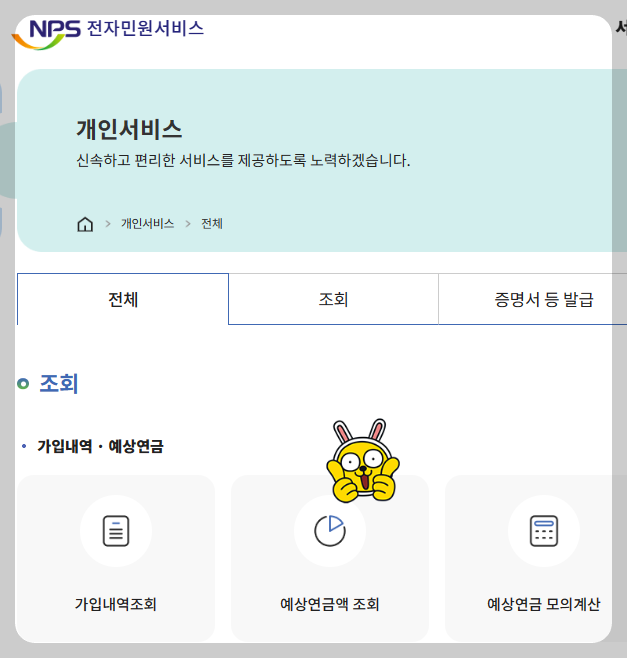Open the 전자민원서비스 home title link
Viewport: 627px width, 658px height.
click(x=145, y=29)
